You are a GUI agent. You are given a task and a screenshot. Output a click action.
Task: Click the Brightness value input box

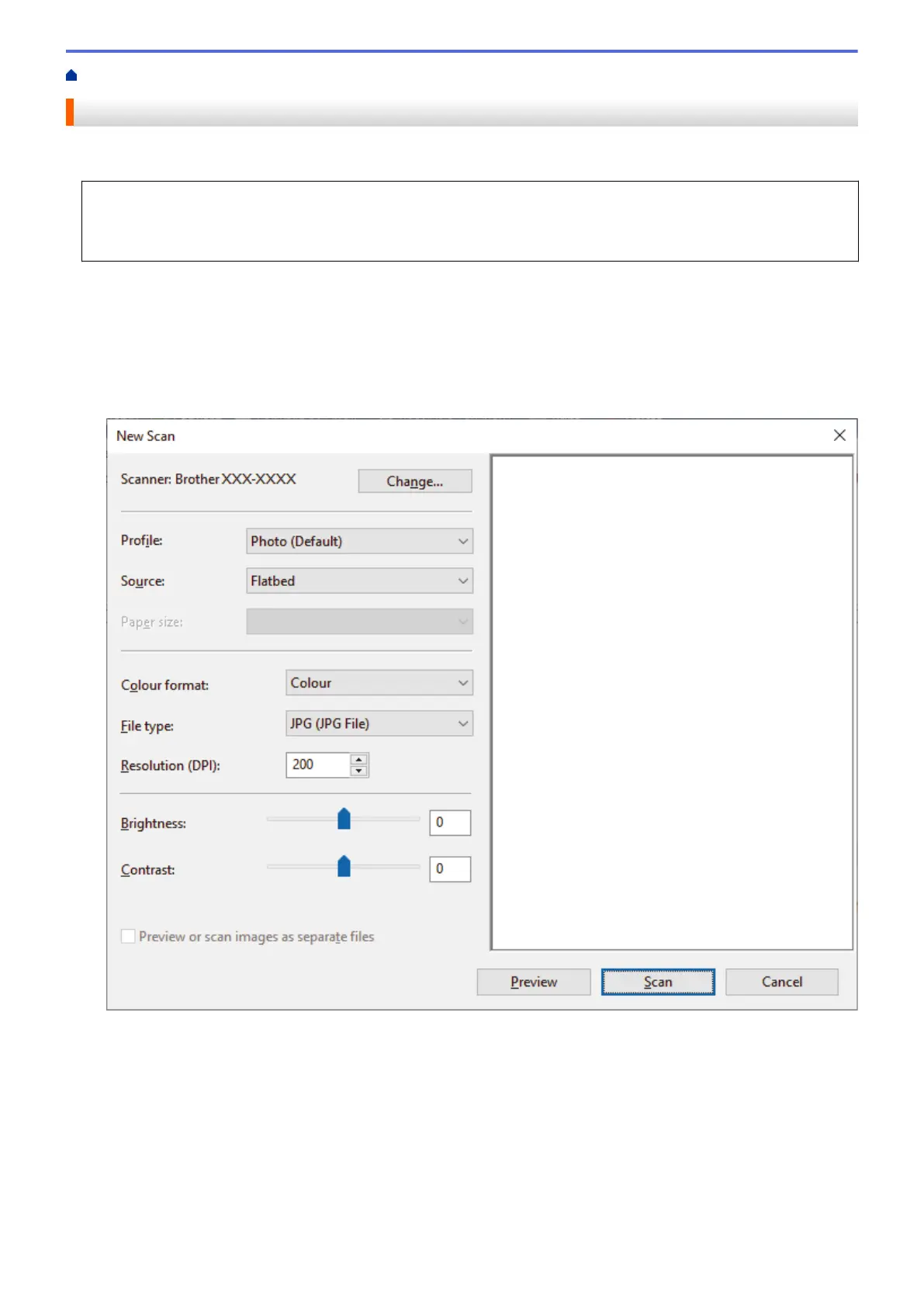450,823
